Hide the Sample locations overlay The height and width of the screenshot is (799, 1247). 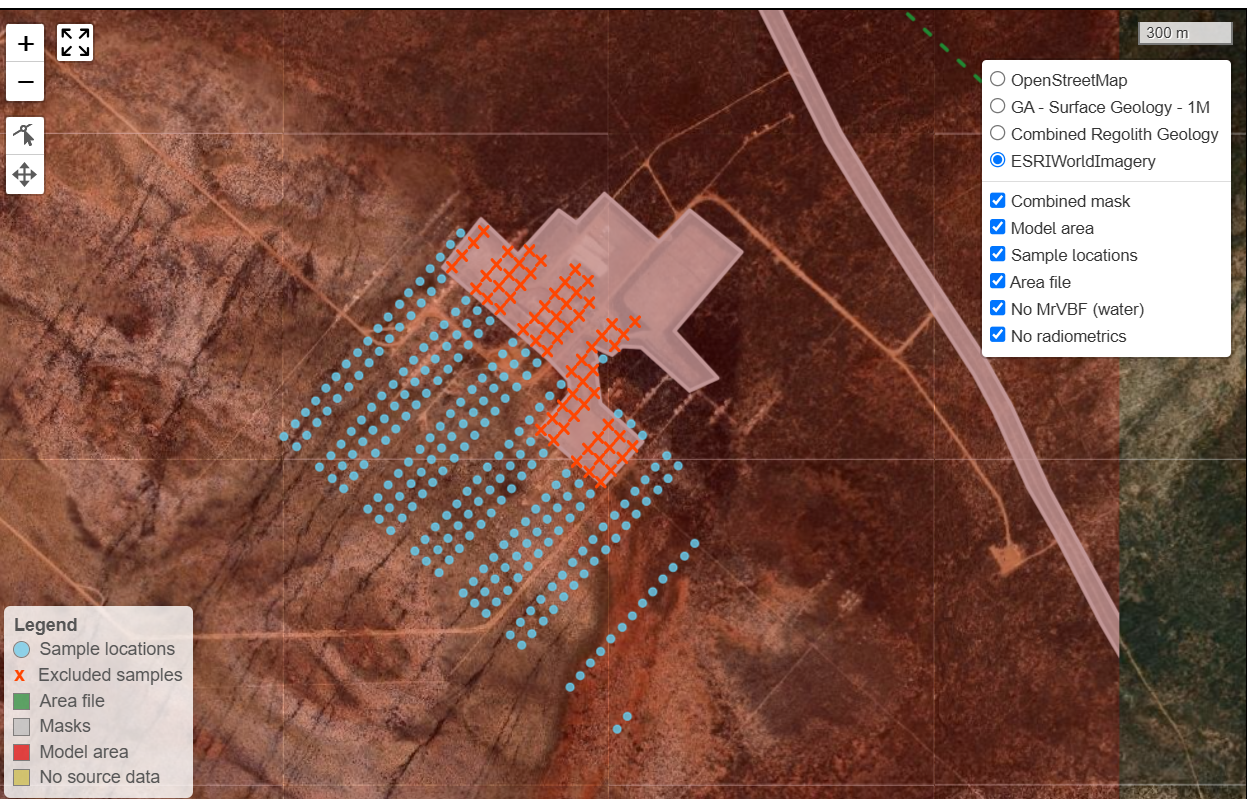pos(997,254)
